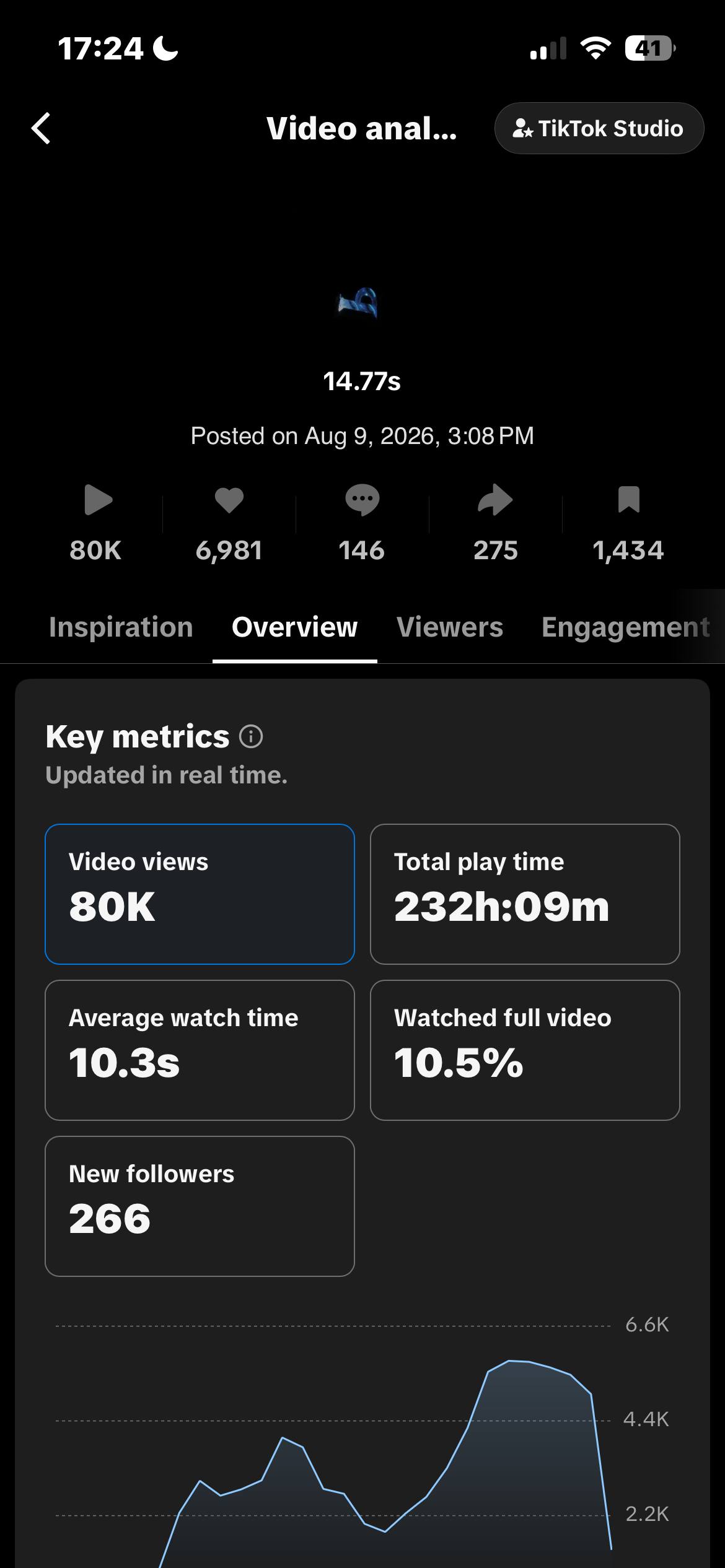
Task: Tap the peak of the views chart
Action: tap(510, 1361)
